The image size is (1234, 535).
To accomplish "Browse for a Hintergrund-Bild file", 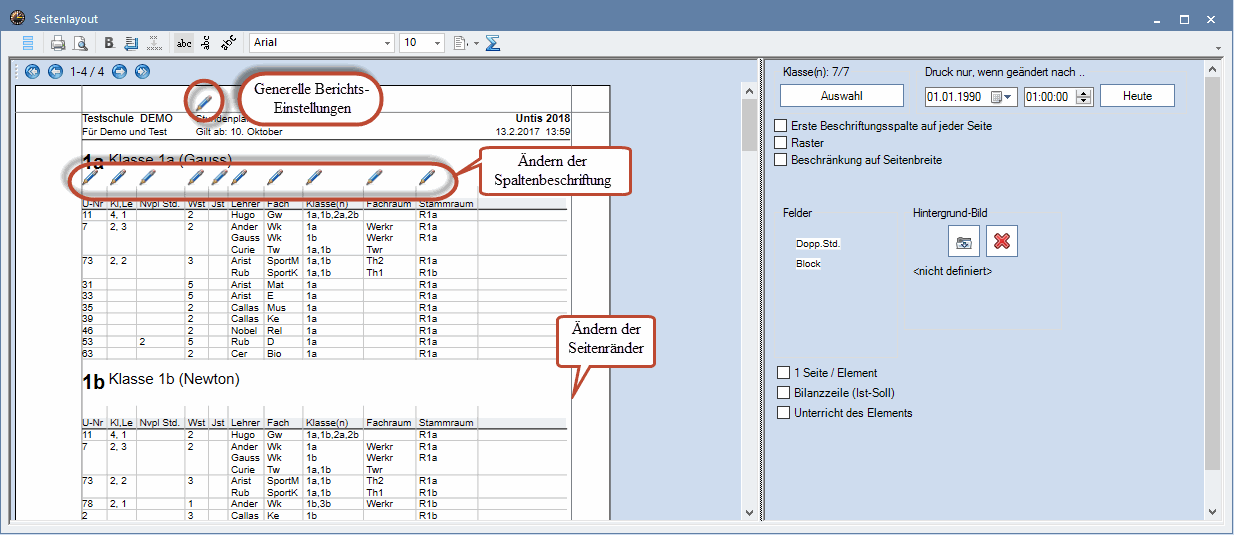I will click(x=964, y=241).
